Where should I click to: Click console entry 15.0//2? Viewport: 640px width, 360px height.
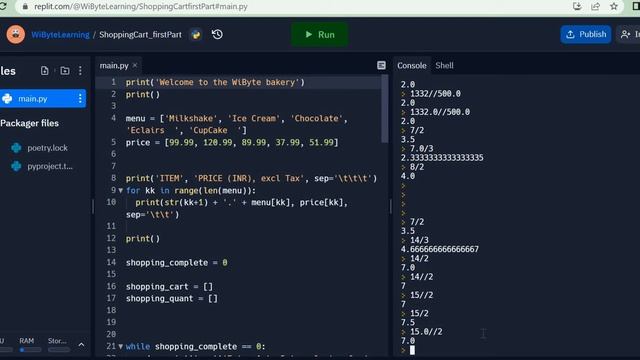[426, 332]
